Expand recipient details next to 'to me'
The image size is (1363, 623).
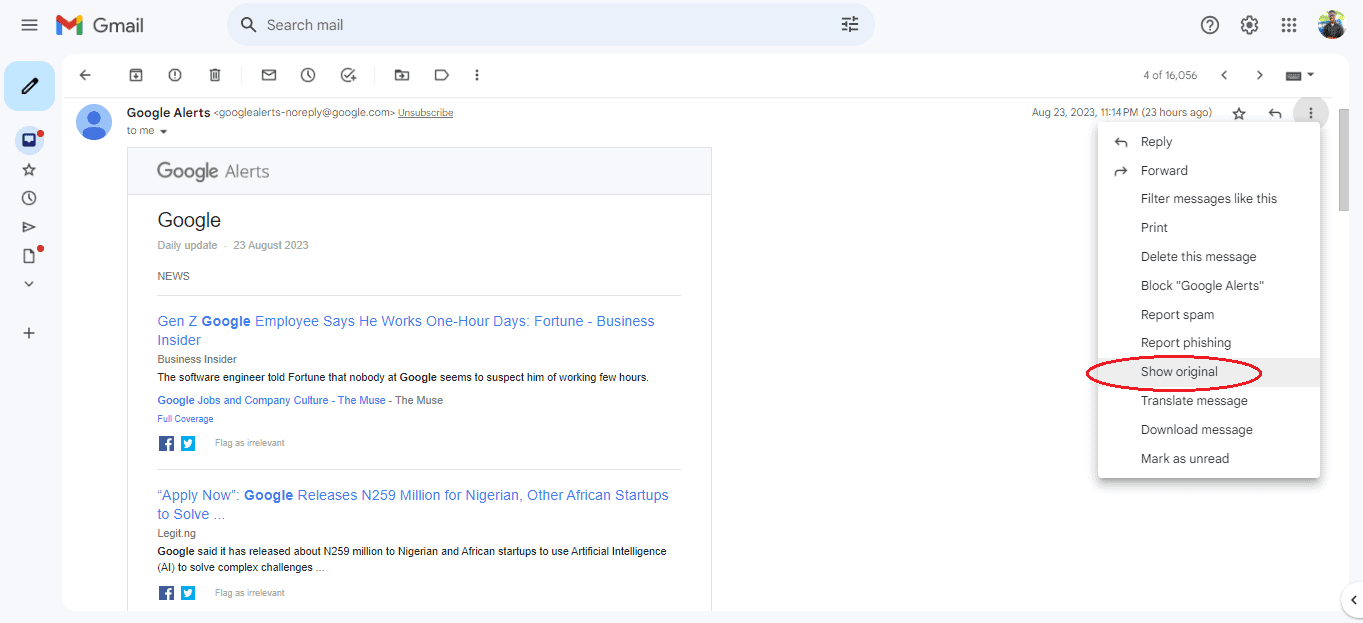click(x=163, y=132)
